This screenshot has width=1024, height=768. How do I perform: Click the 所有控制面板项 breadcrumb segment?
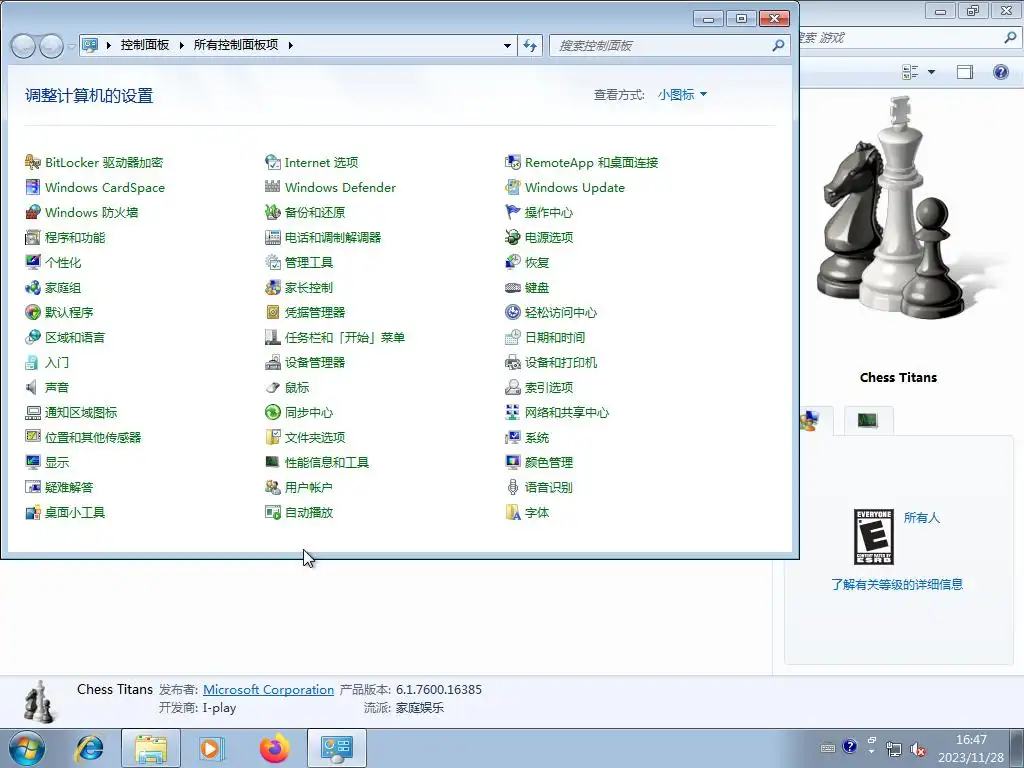(x=236, y=44)
